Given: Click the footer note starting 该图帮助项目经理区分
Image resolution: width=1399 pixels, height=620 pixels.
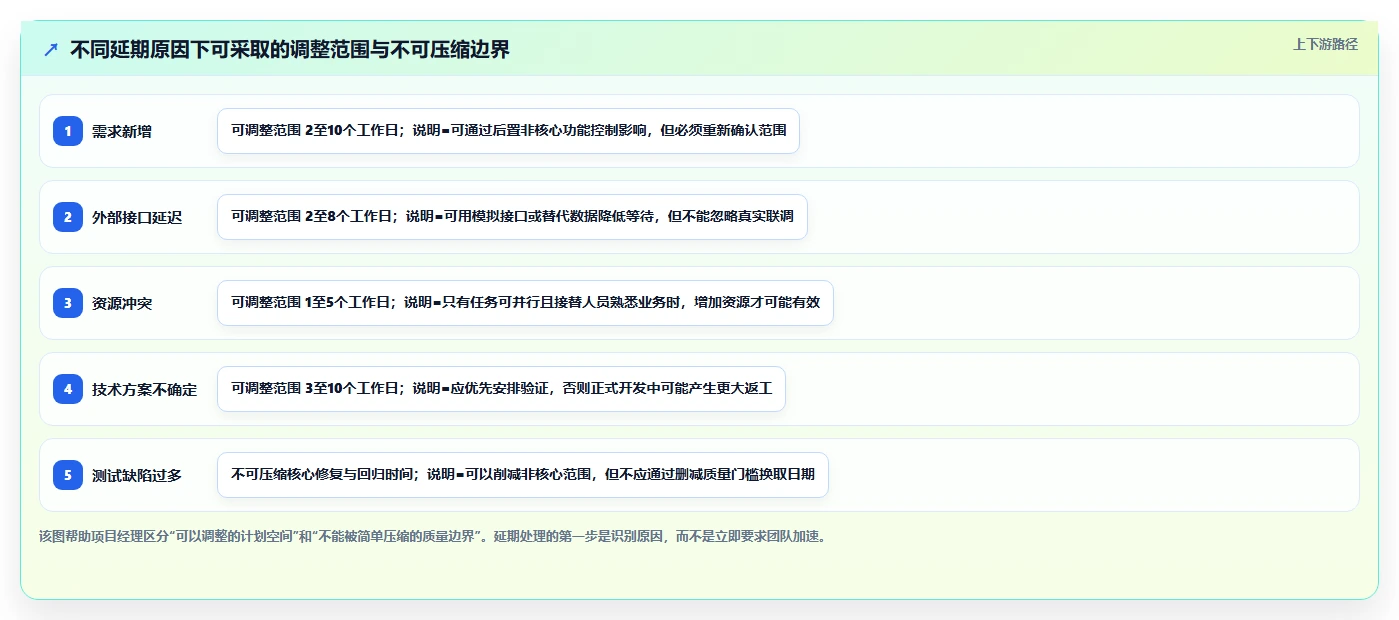Looking at the screenshot, I should 432,536.
